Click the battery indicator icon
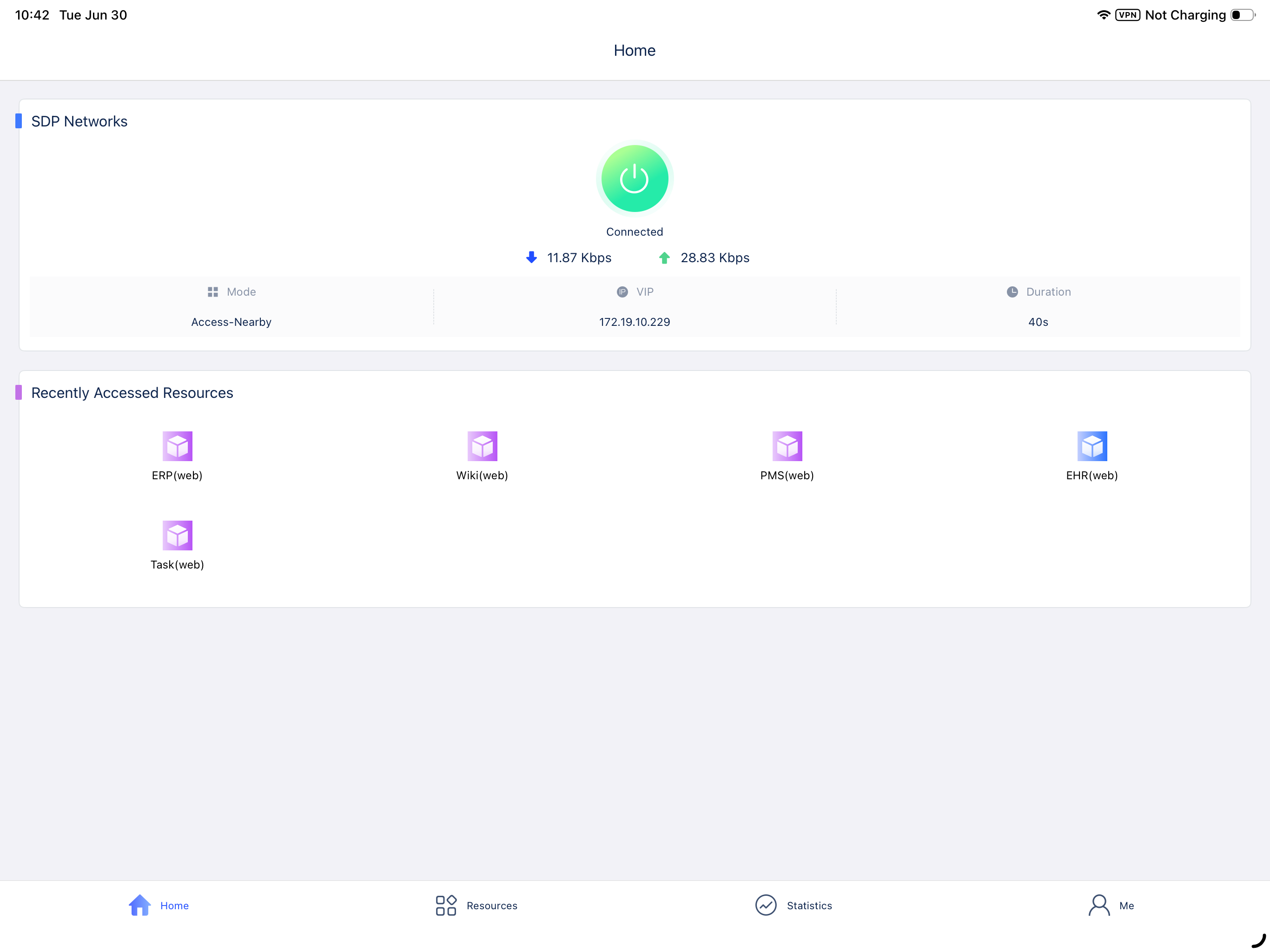This screenshot has height=952, width=1270. (1243, 15)
